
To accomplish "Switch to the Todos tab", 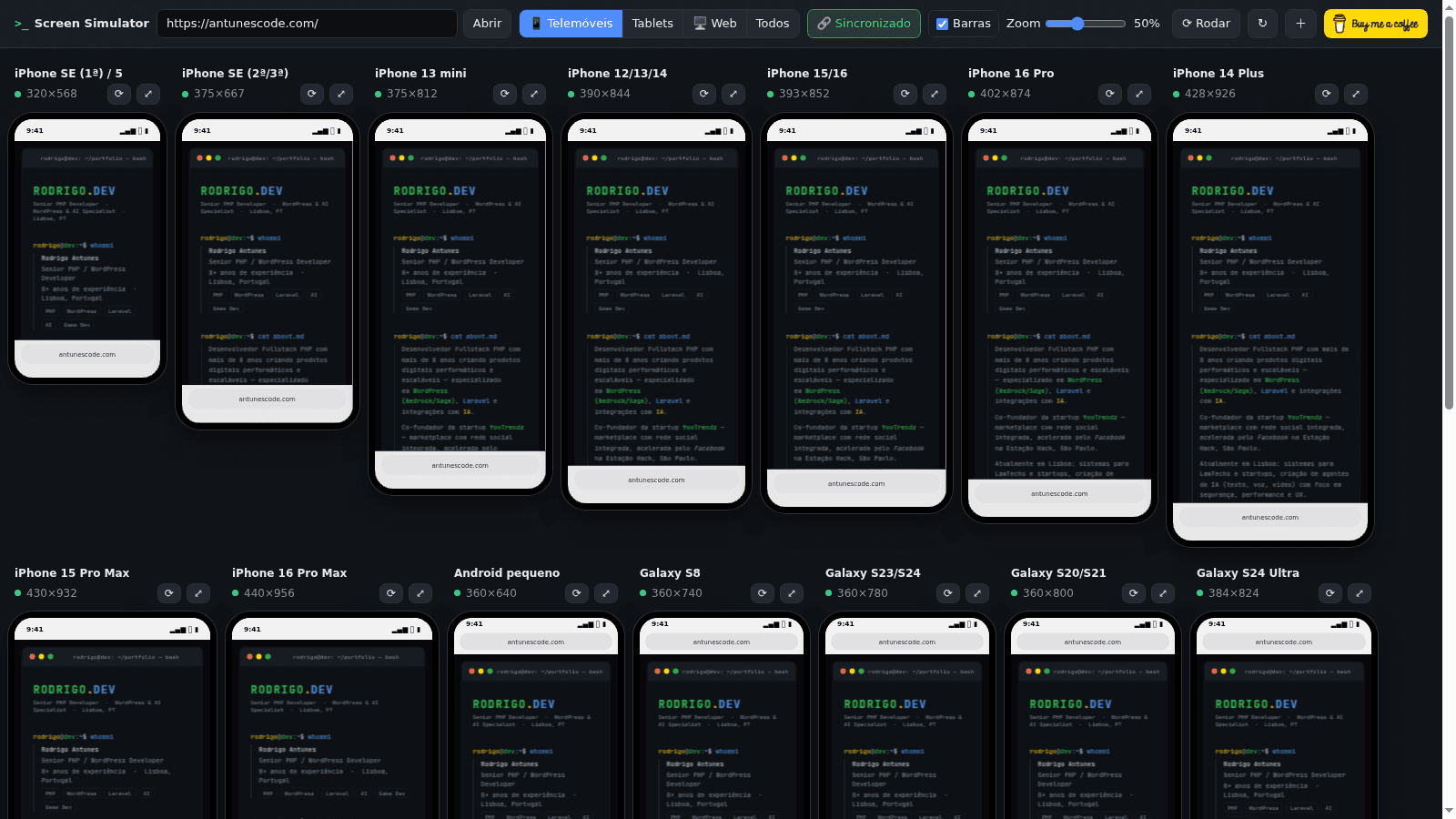I will tap(773, 24).
